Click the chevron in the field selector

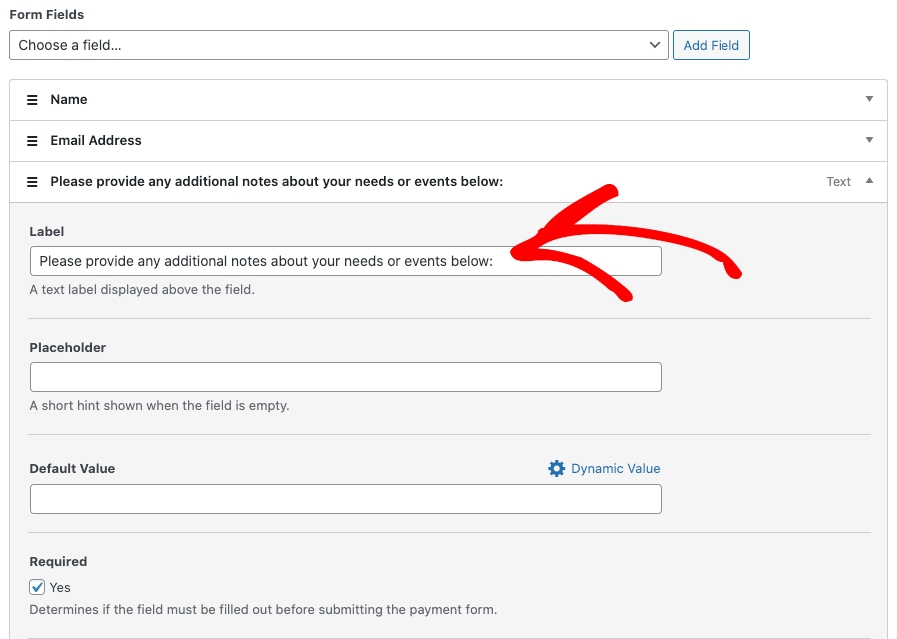655,45
